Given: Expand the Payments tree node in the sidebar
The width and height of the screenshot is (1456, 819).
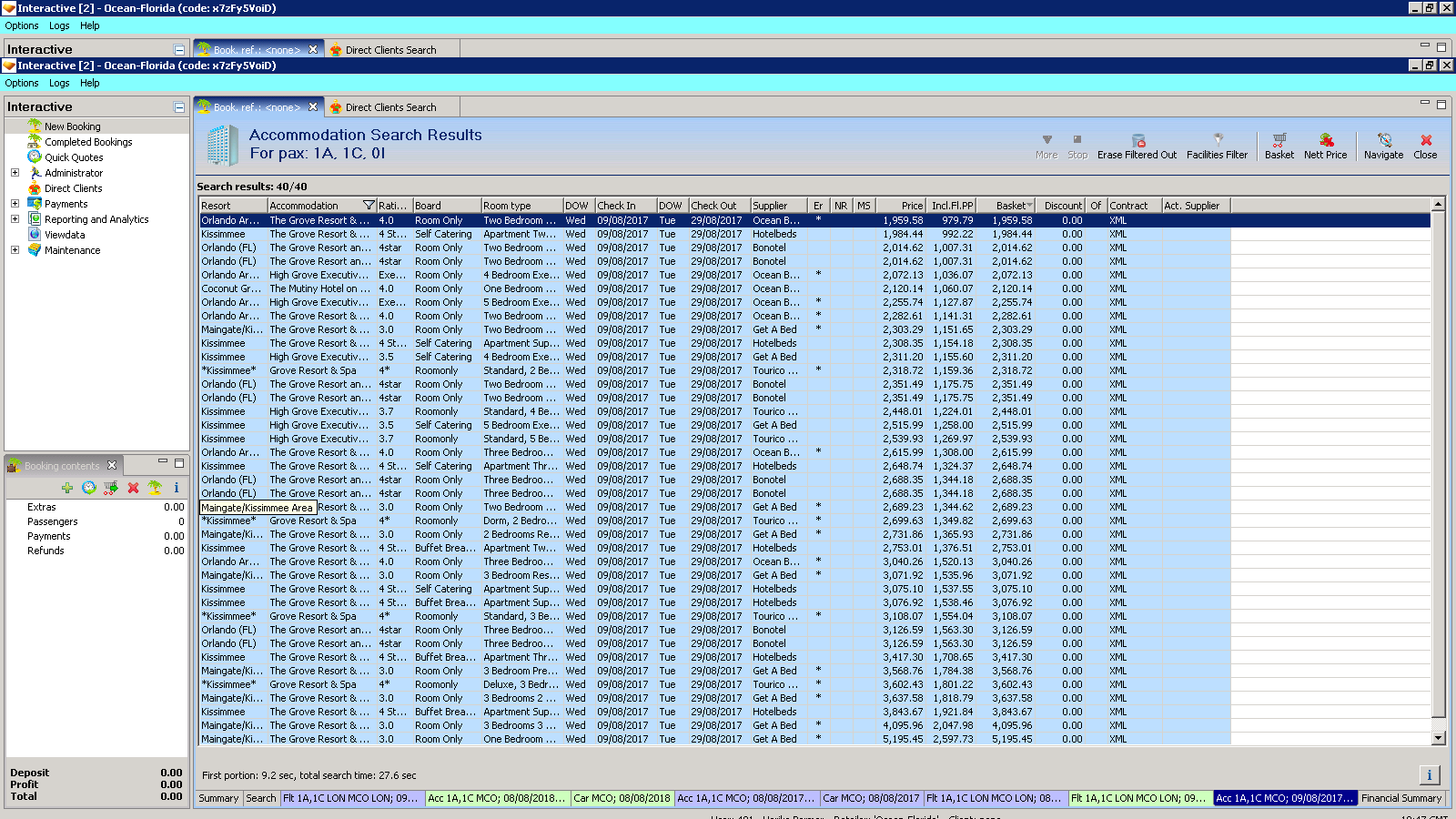Looking at the screenshot, I should pos(15,204).
